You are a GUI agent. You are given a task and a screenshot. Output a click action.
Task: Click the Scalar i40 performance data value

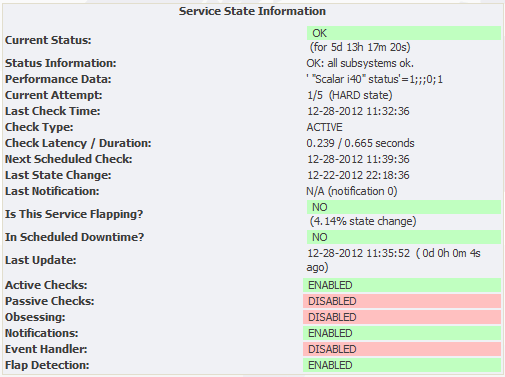[375, 79]
